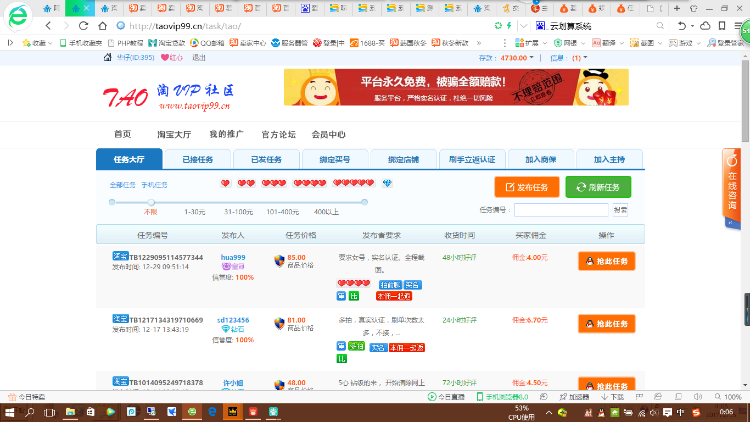750x422 pixels.
Task: Expand the 信息 (1) dropdown
Action: pyautogui.click(x=585, y=57)
